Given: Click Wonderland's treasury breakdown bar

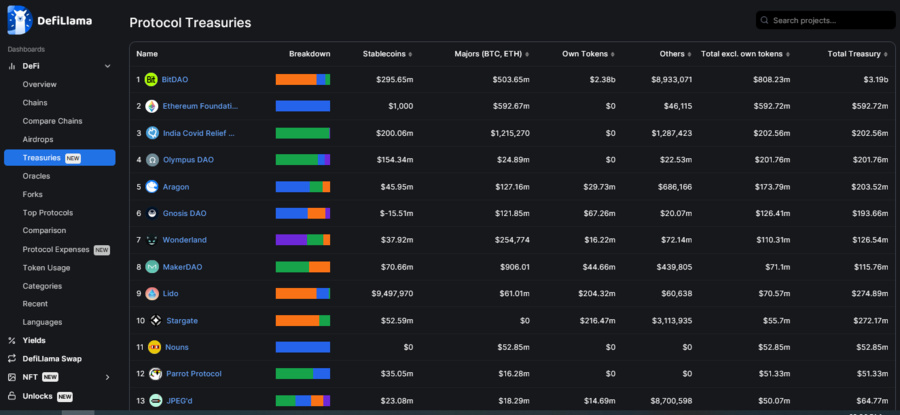Looking at the screenshot, I should 302,240.
